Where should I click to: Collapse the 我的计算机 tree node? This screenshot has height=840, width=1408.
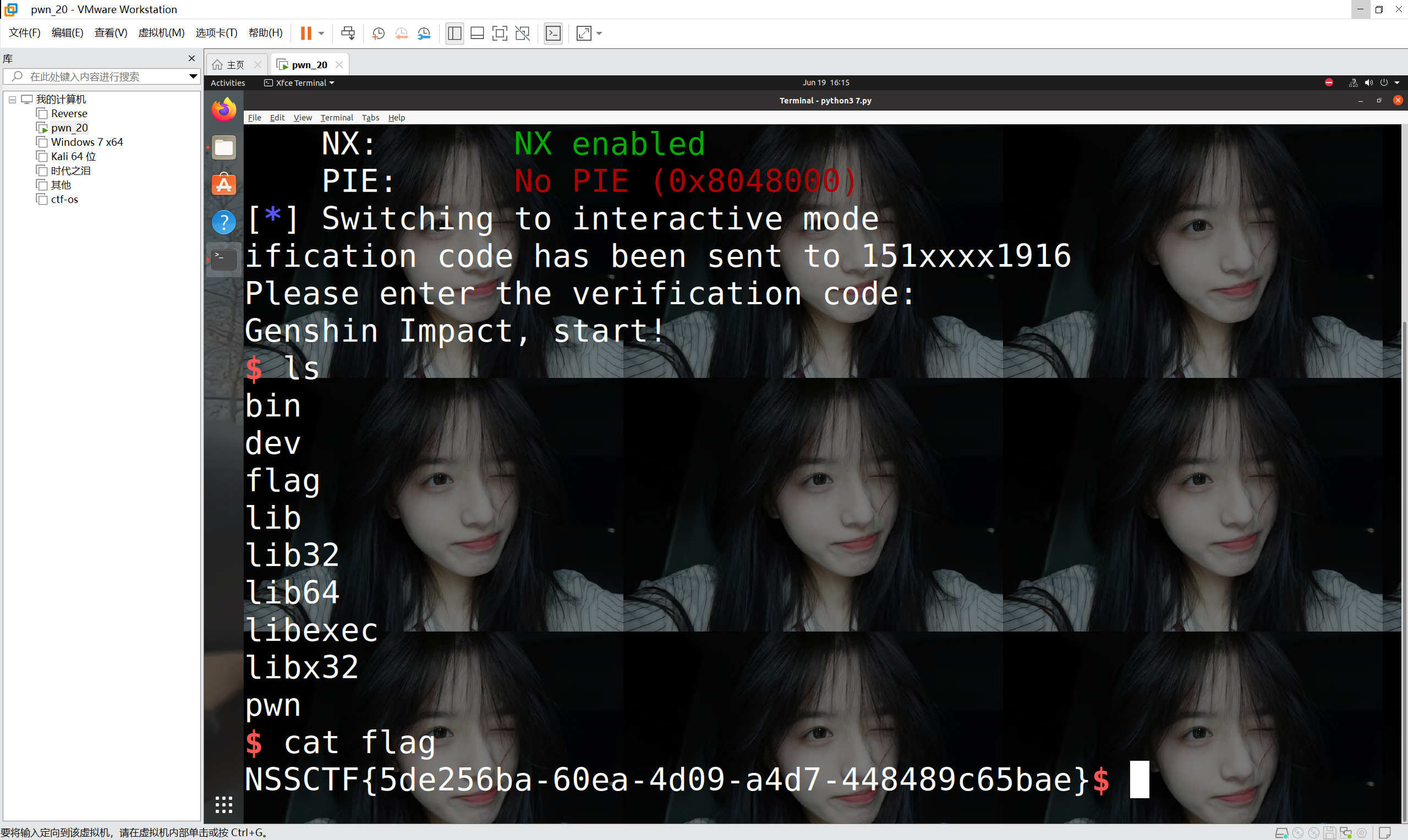[12, 100]
